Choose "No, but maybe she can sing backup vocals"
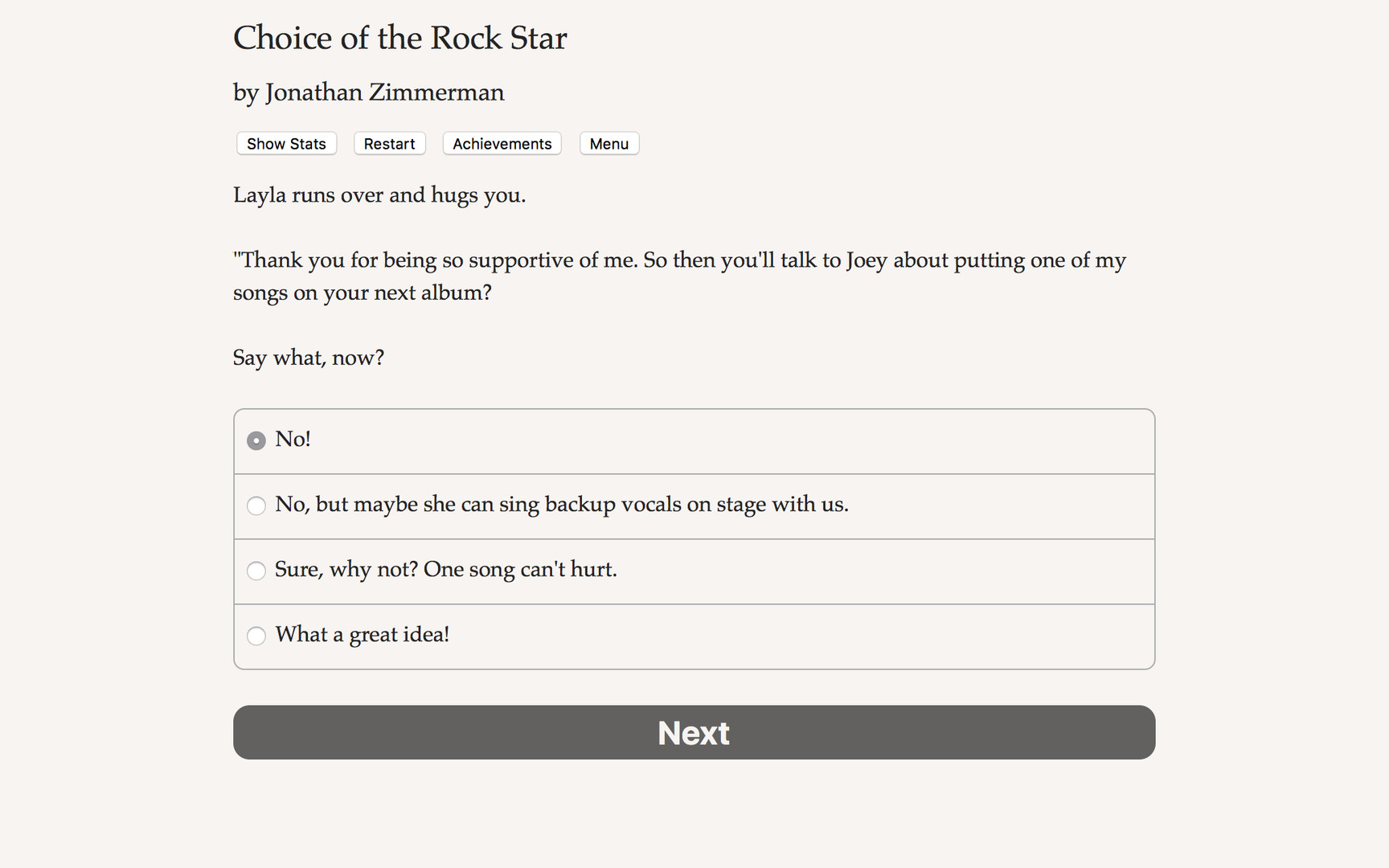 [x=256, y=506]
